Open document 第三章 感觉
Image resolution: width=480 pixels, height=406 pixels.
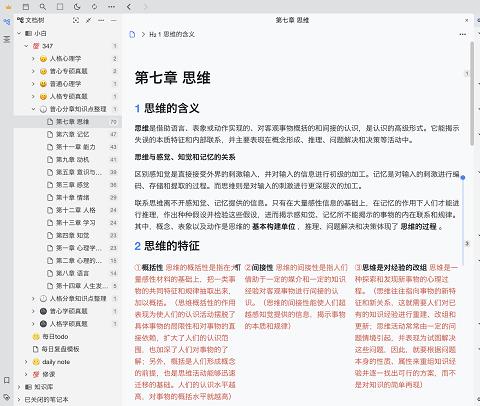coord(72,185)
